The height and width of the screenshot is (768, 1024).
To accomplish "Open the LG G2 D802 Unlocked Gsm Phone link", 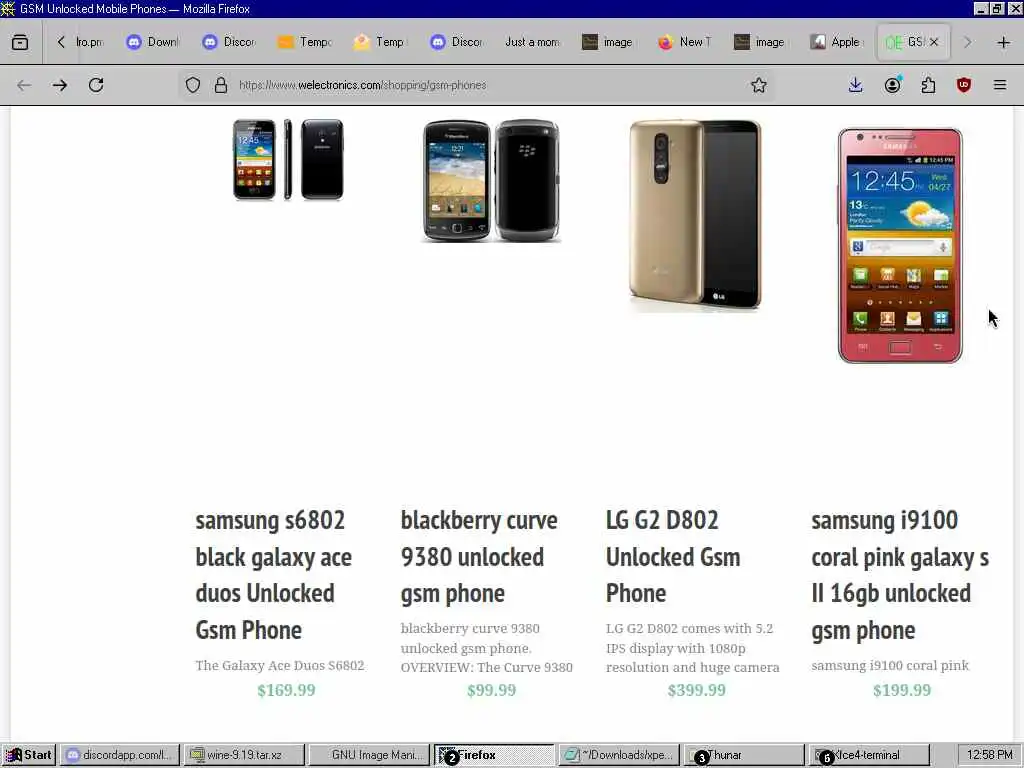I will (673, 557).
